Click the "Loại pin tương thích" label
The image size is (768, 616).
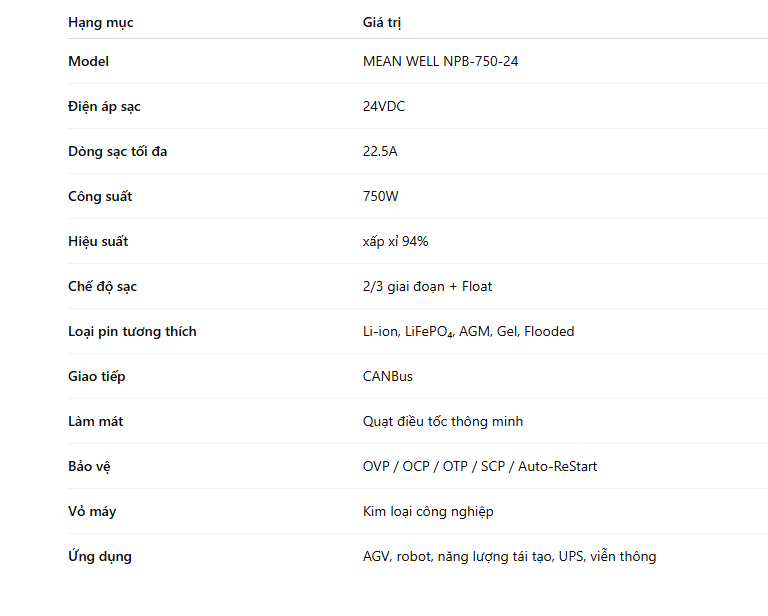(x=132, y=331)
